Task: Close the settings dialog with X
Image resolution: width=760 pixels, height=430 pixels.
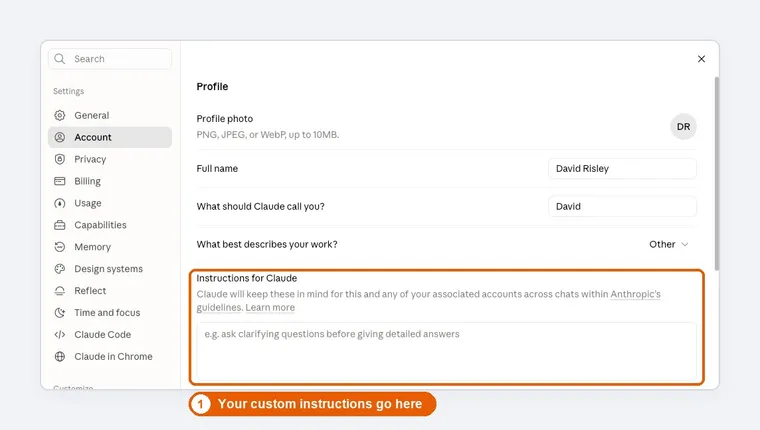Action: click(x=701, y=59)
